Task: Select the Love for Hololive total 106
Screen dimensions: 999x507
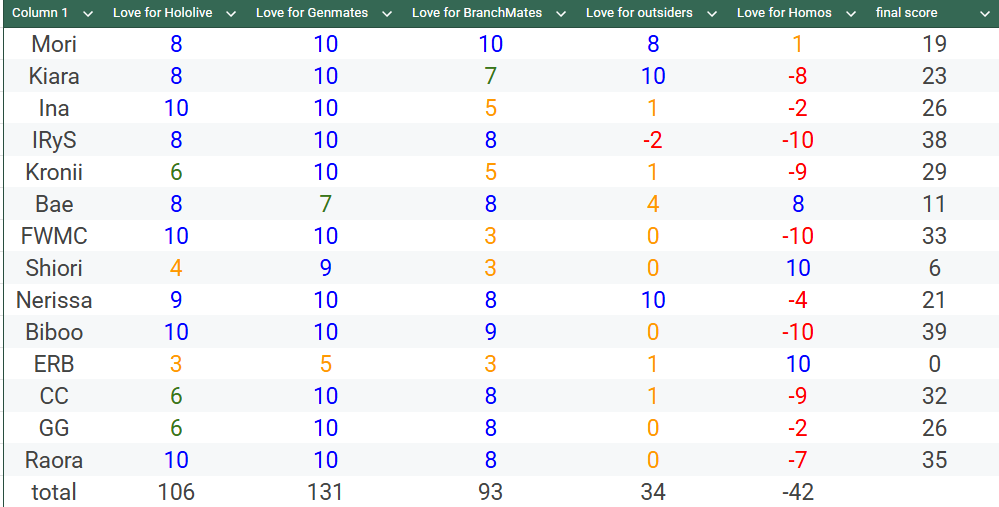Action: pos(176,492)
